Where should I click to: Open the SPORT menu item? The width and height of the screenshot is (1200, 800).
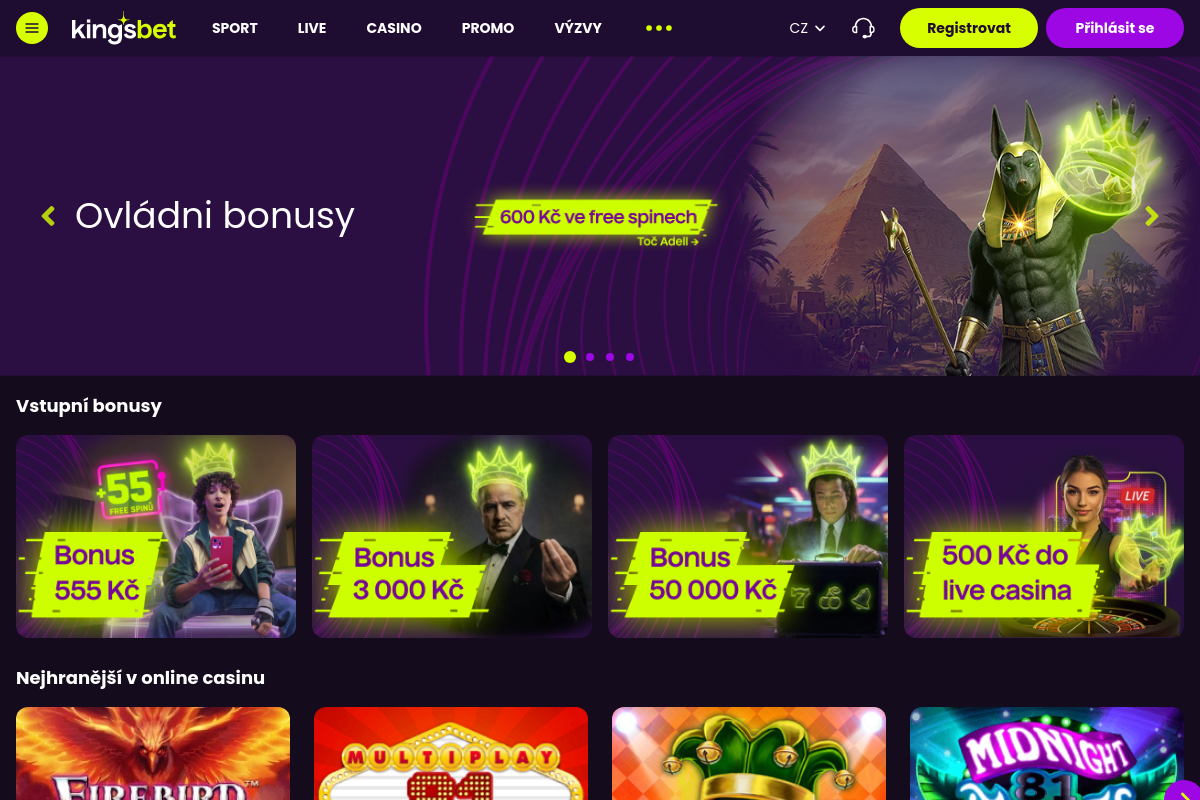[x=235, y=28]
